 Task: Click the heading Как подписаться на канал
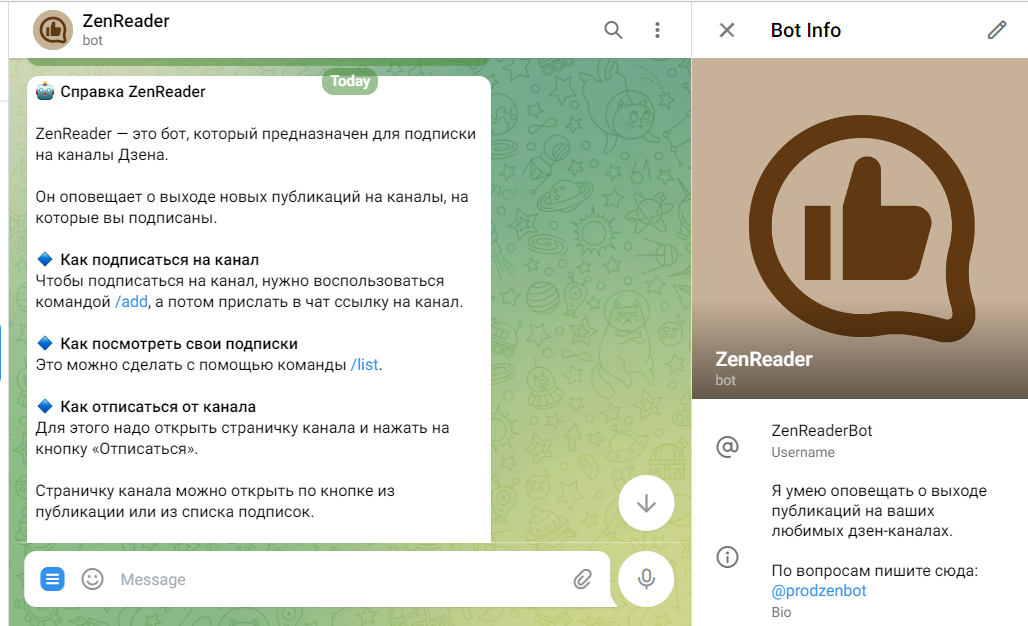(x=159, y=260)
